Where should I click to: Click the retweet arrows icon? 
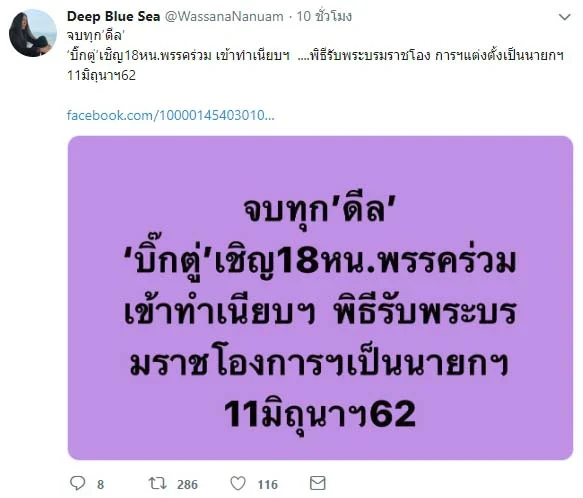[158, 483]
